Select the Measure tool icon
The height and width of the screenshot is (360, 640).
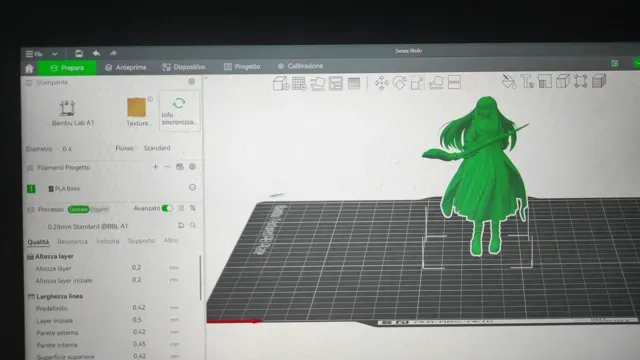(545, 81)
